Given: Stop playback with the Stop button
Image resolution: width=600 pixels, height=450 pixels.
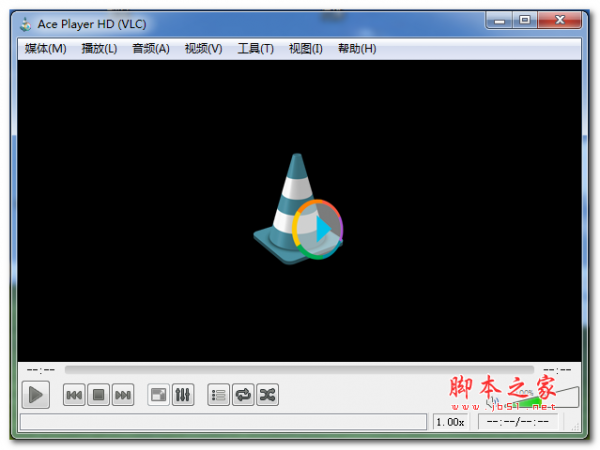Looking at the screenshot, I should pos(98,395).
